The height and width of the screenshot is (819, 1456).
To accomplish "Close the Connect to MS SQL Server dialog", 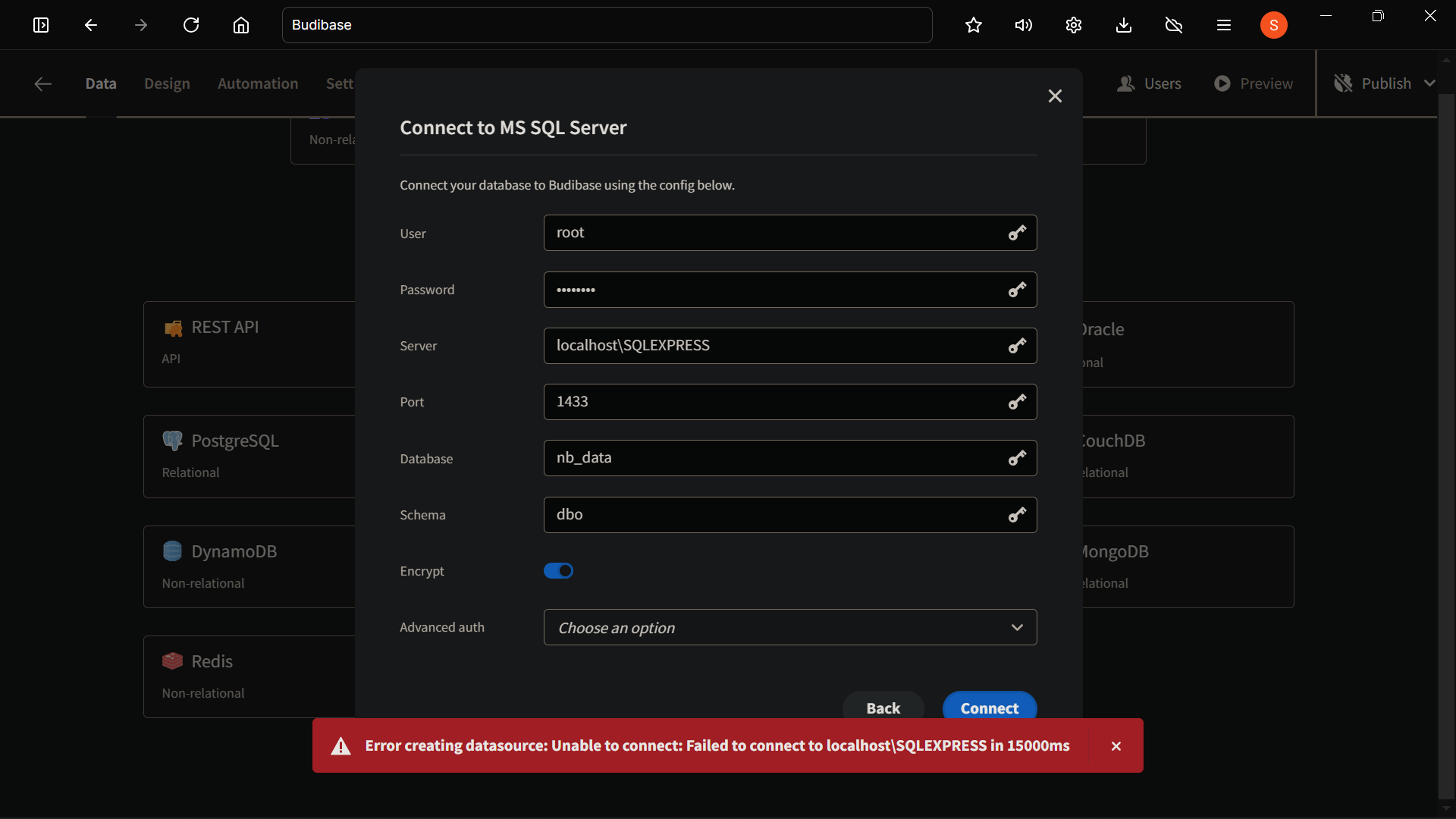I will pyautogui.click(x=1055, y=96).
